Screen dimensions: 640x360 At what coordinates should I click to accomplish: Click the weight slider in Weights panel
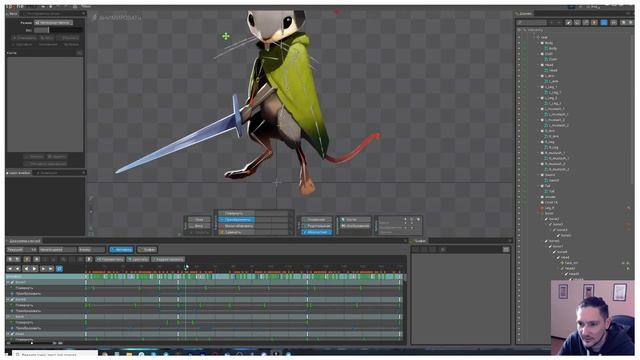pyautogui.click(x=58, y=30)
